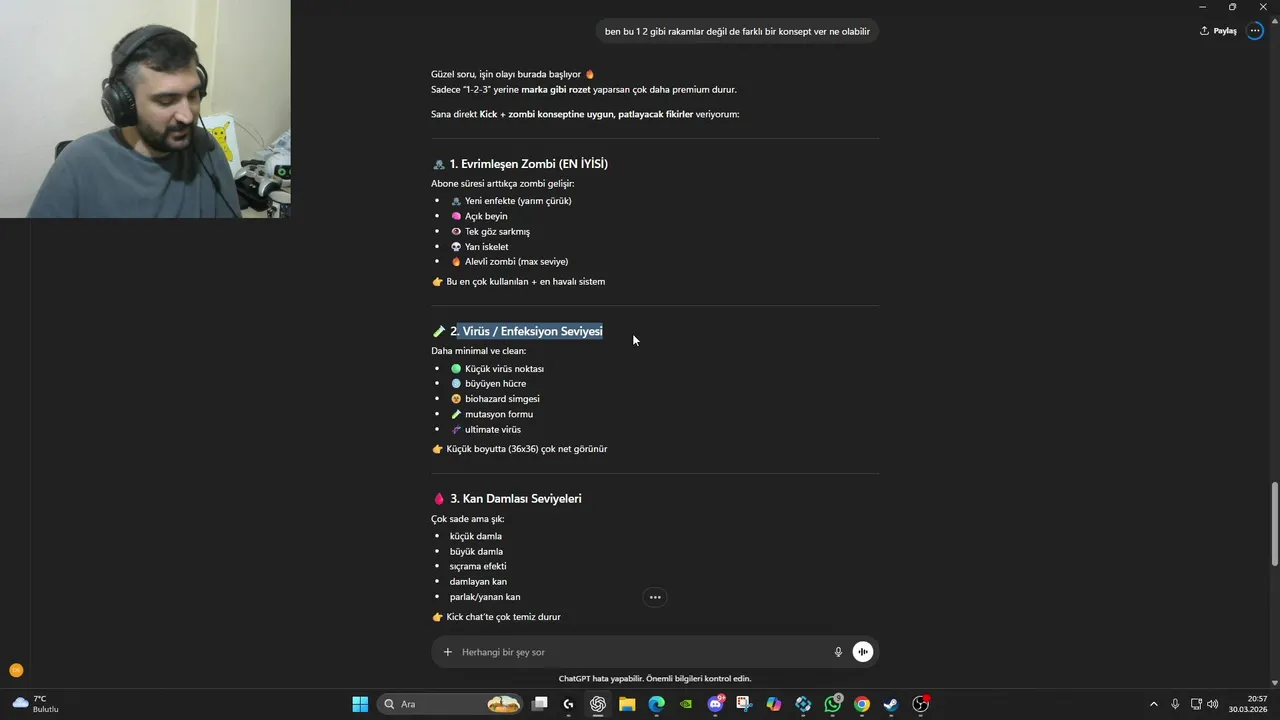Open the three-dot conversation options menu
1280x720 pixels.
pos(1255,31)
